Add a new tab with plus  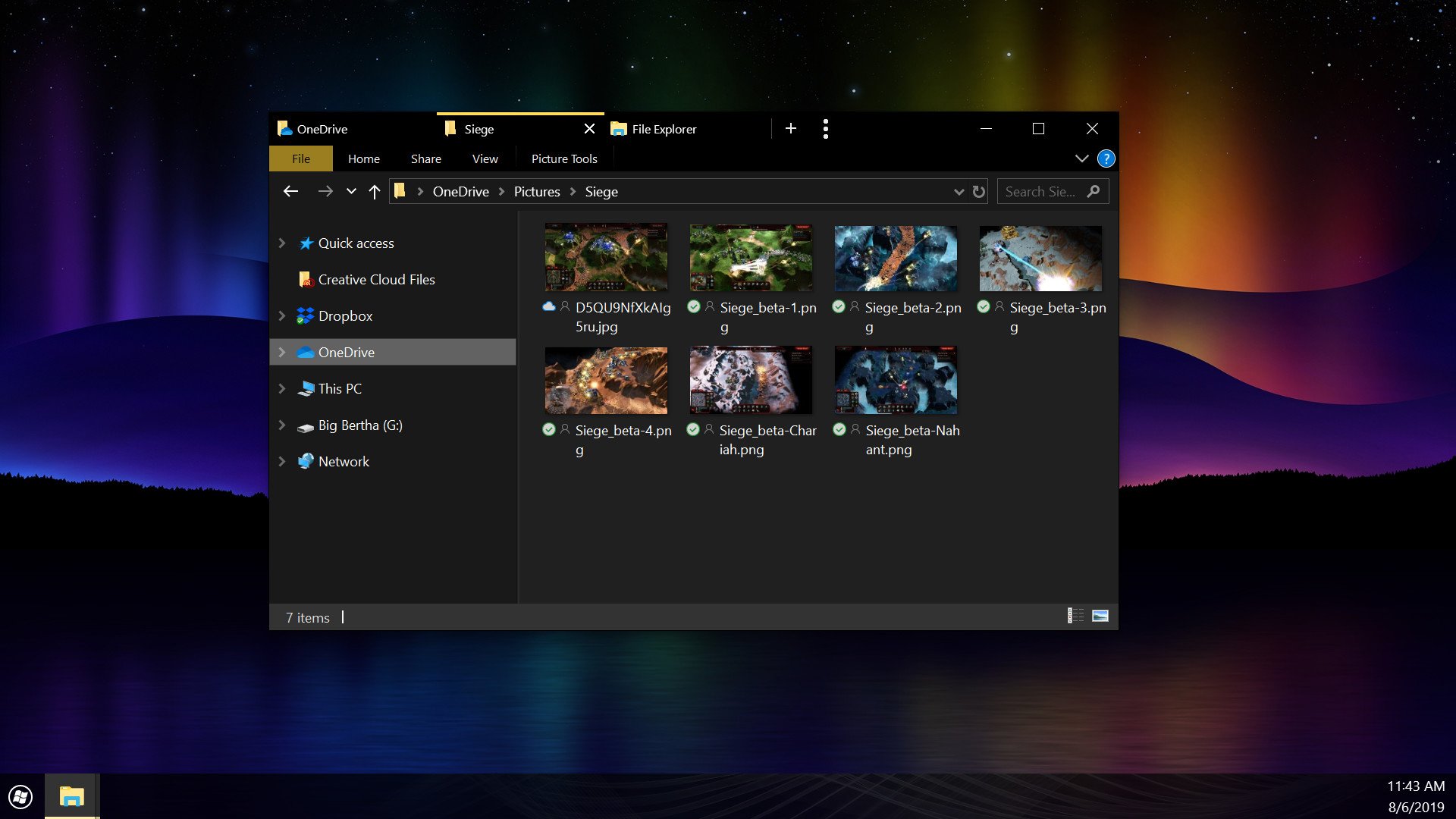tap(791, 129)
